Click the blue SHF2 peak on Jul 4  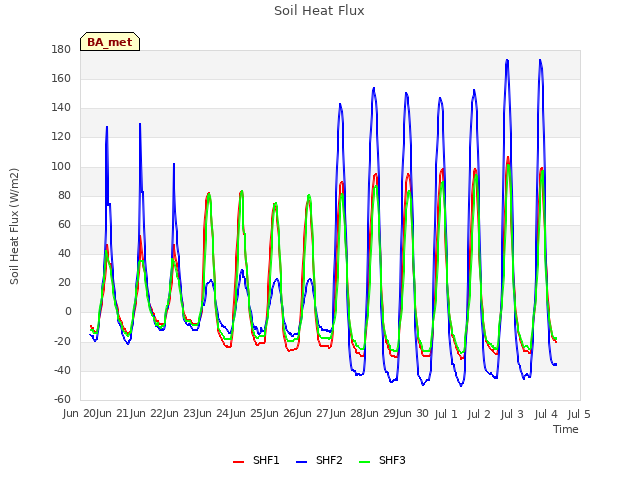pos(540,60)
